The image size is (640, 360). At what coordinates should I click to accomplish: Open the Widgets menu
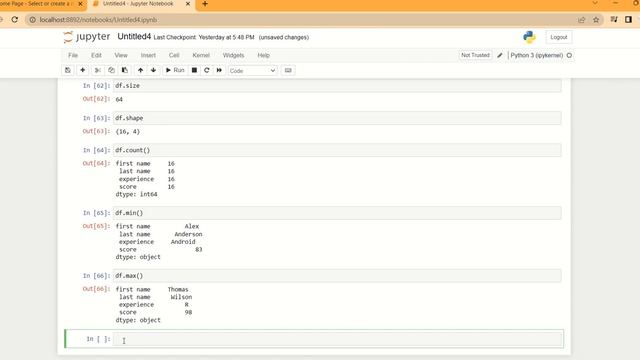(233, 55)
